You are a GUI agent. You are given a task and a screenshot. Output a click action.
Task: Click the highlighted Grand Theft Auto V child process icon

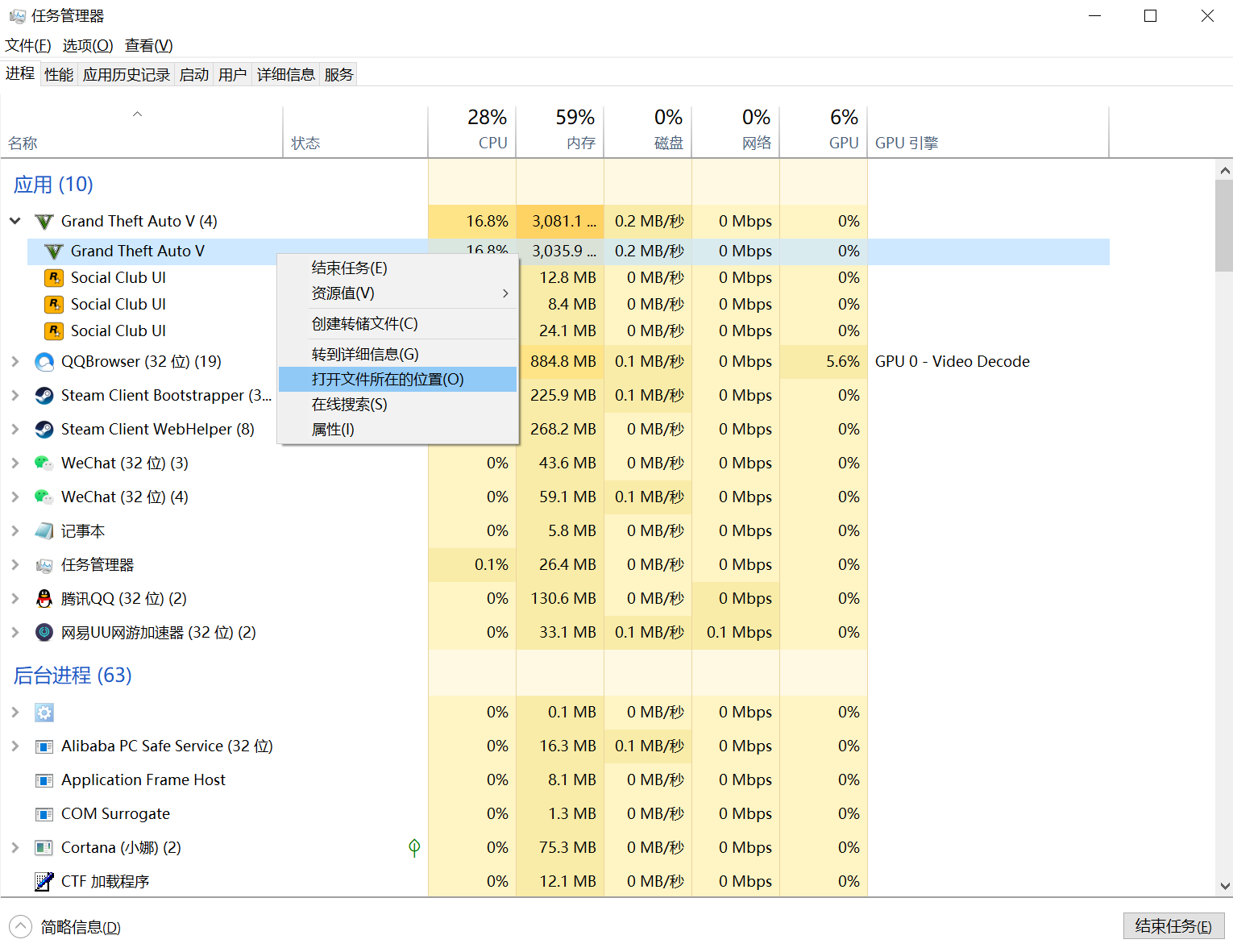click(x=54, y=252)
